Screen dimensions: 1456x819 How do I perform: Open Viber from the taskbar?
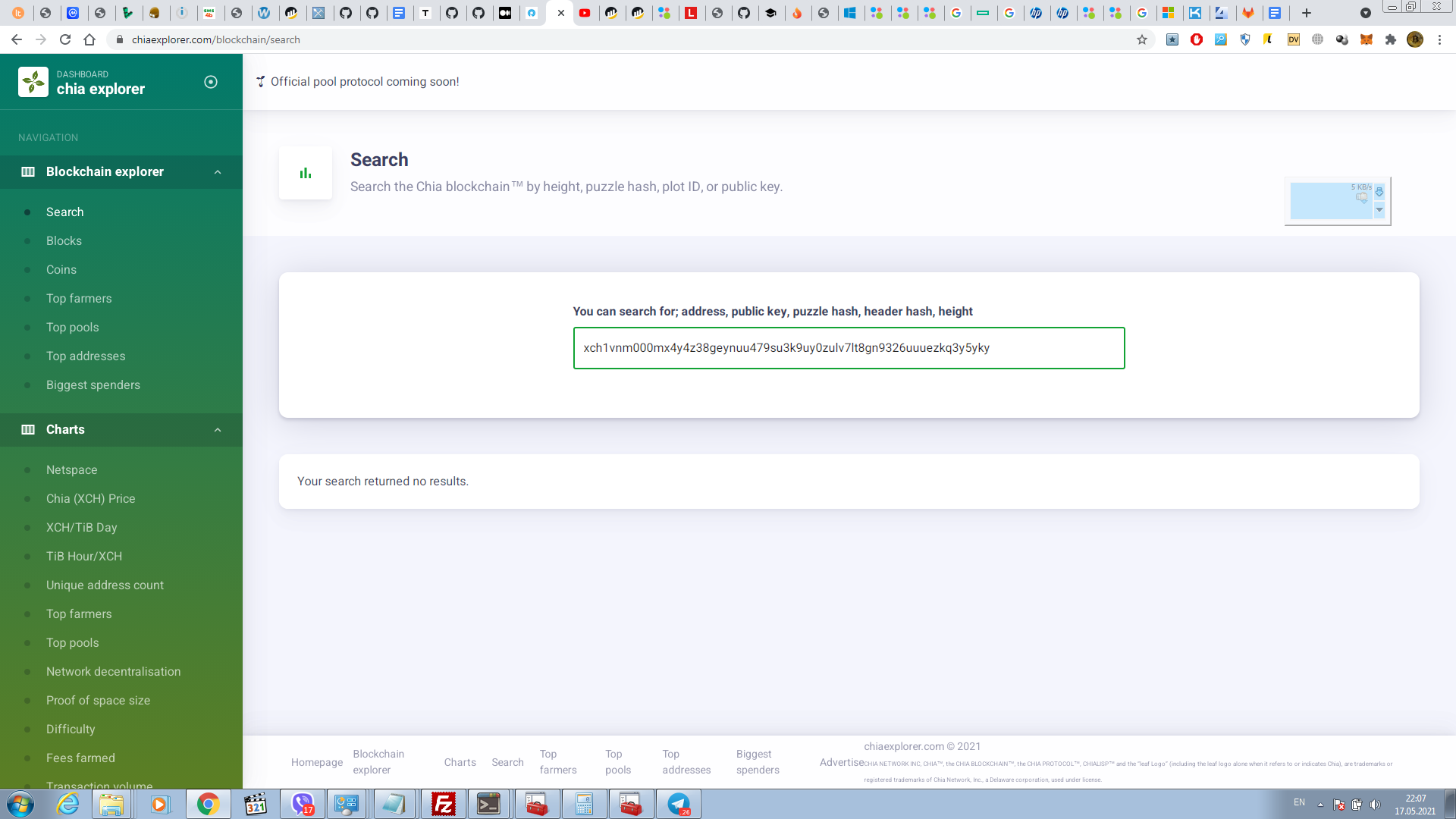tap(303, 804)
